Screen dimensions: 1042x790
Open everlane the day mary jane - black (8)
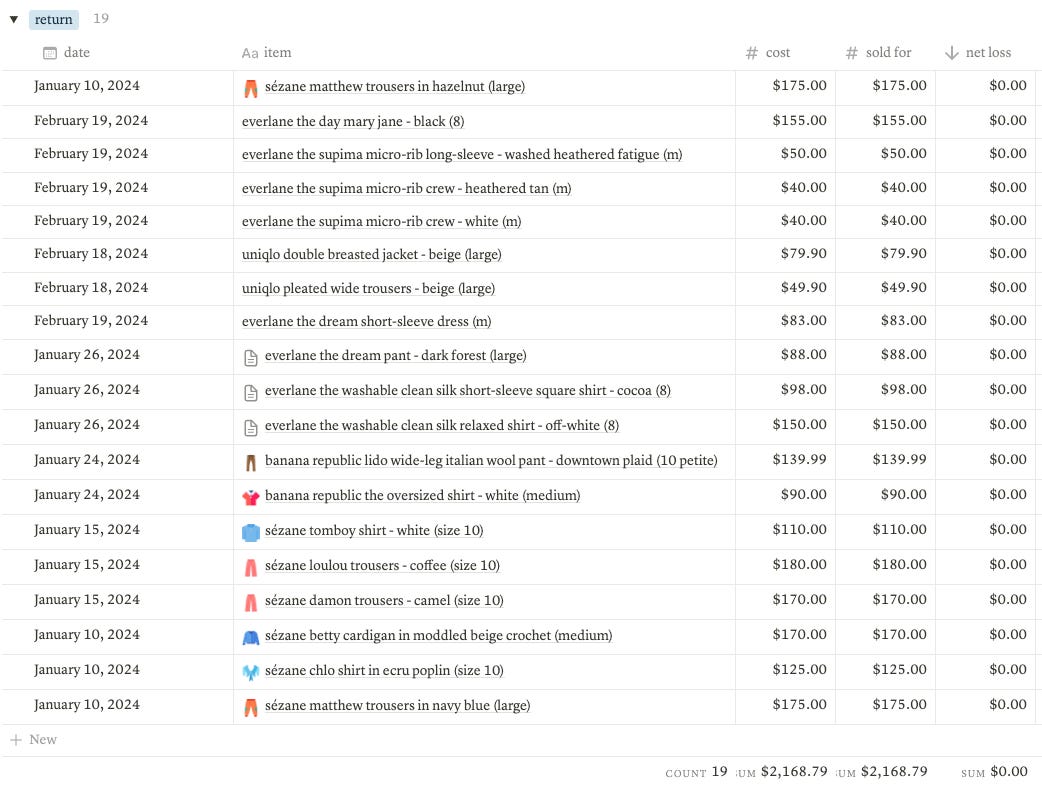[x=353, y=122]
